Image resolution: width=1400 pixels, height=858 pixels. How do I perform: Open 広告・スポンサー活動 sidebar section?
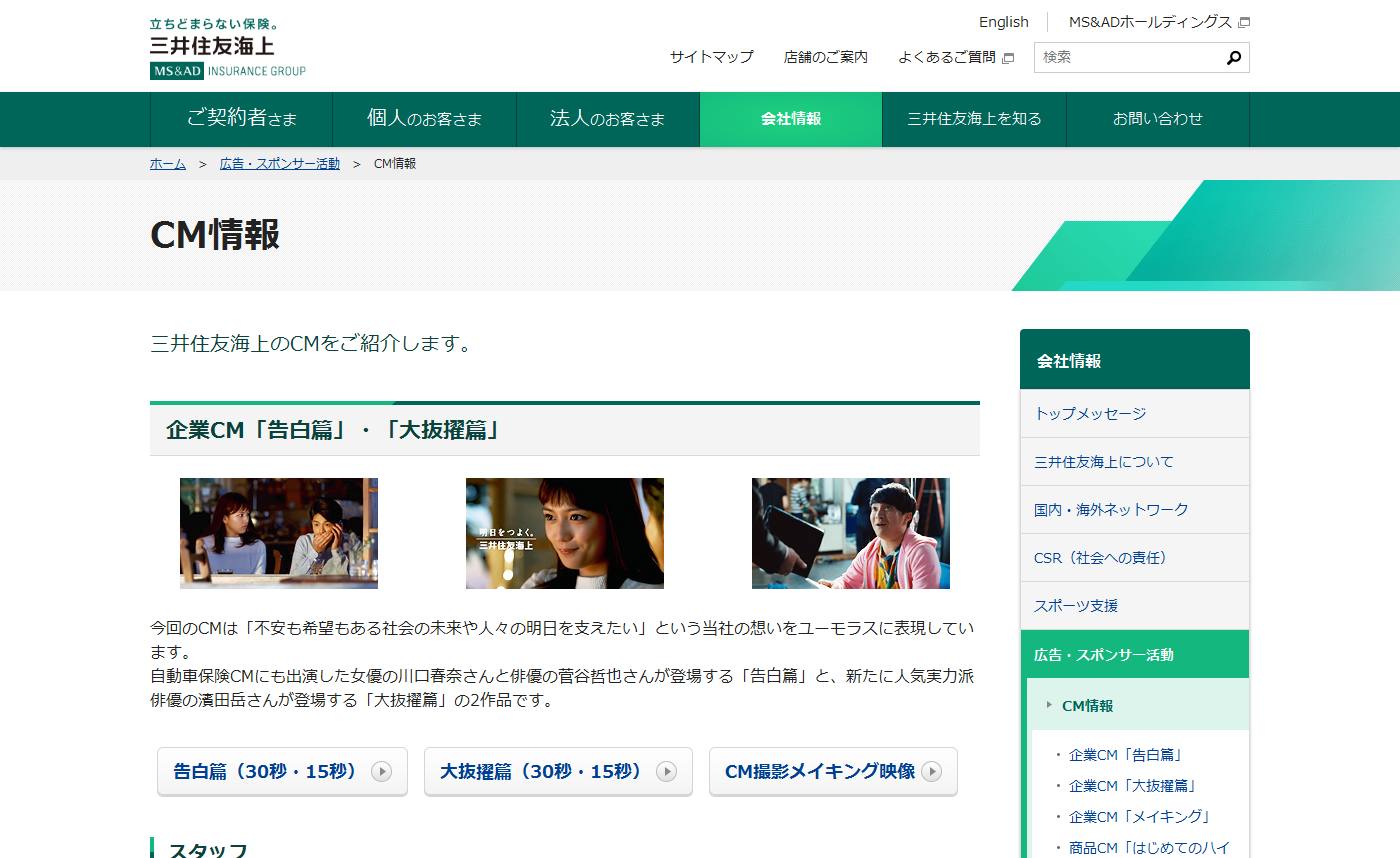(x=1135, y=654)
